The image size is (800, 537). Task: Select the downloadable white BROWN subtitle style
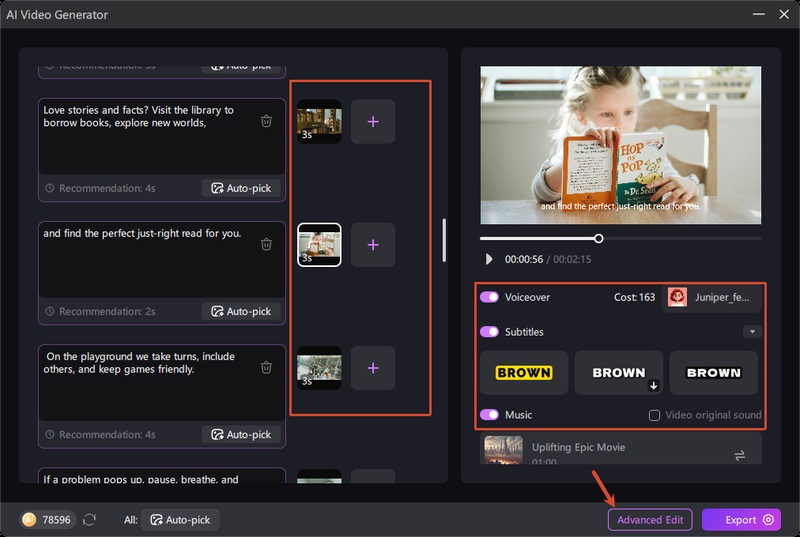pyautogui.click(x=619, y=373)
